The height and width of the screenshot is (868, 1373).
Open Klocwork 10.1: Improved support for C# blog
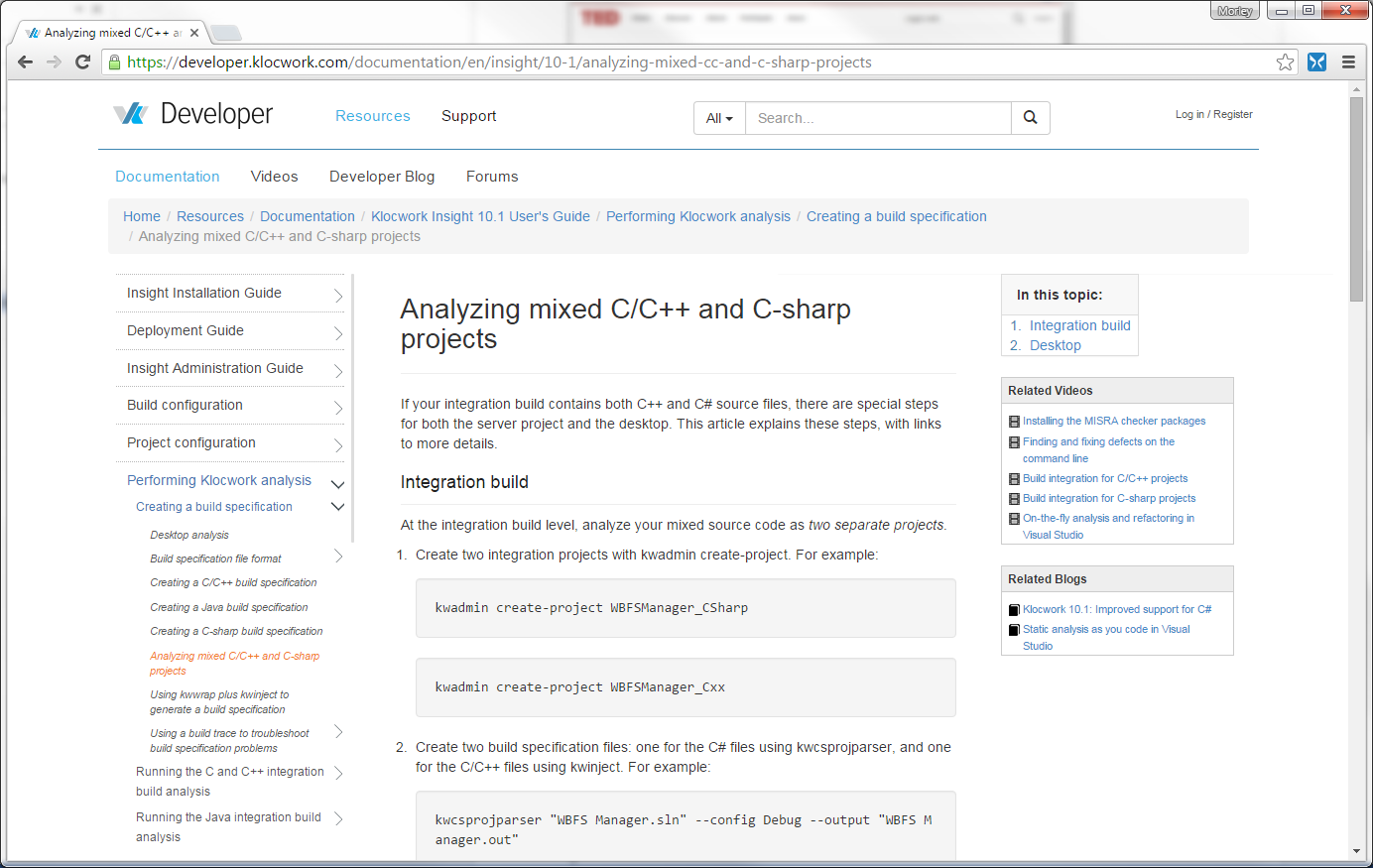pos(1117,610)
